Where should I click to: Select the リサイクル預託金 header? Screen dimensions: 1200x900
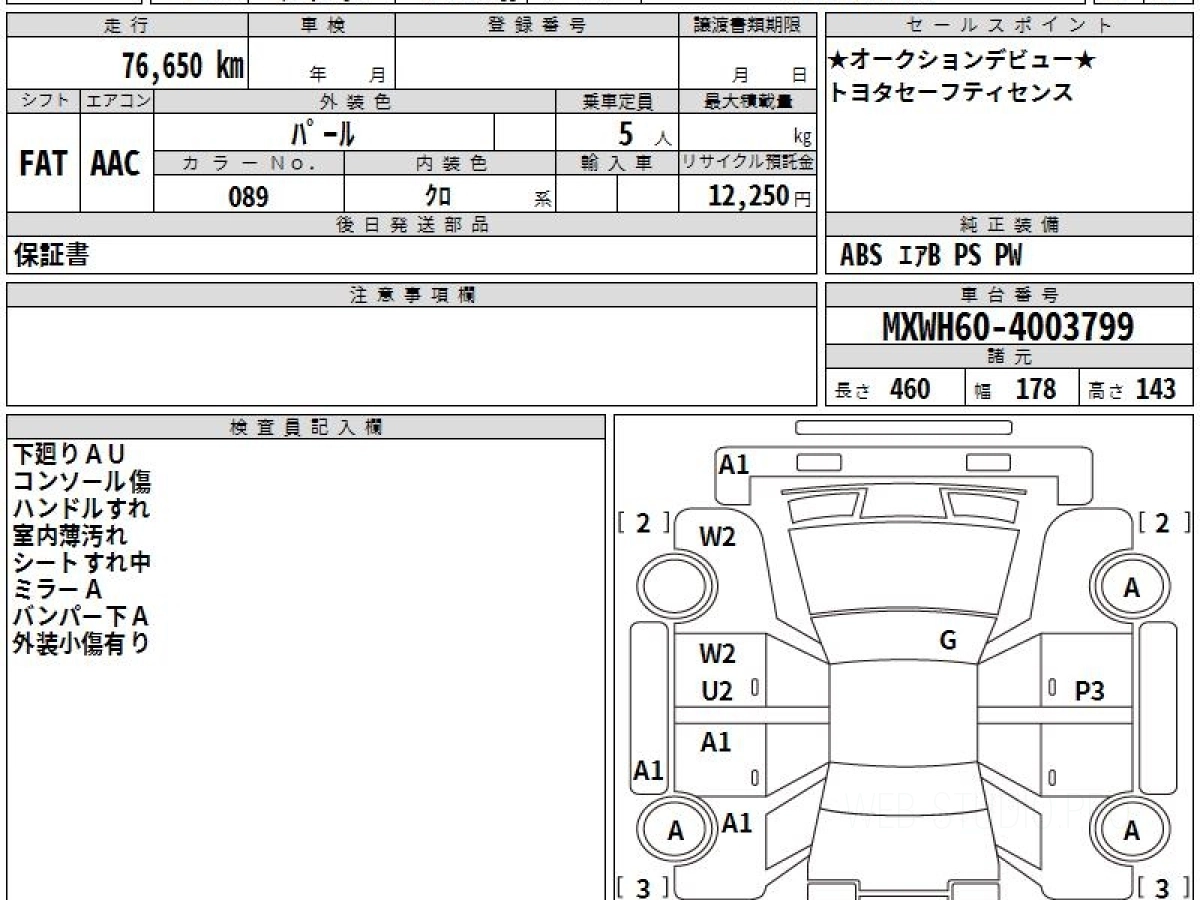pyautogui.click(x=747, y=163)
